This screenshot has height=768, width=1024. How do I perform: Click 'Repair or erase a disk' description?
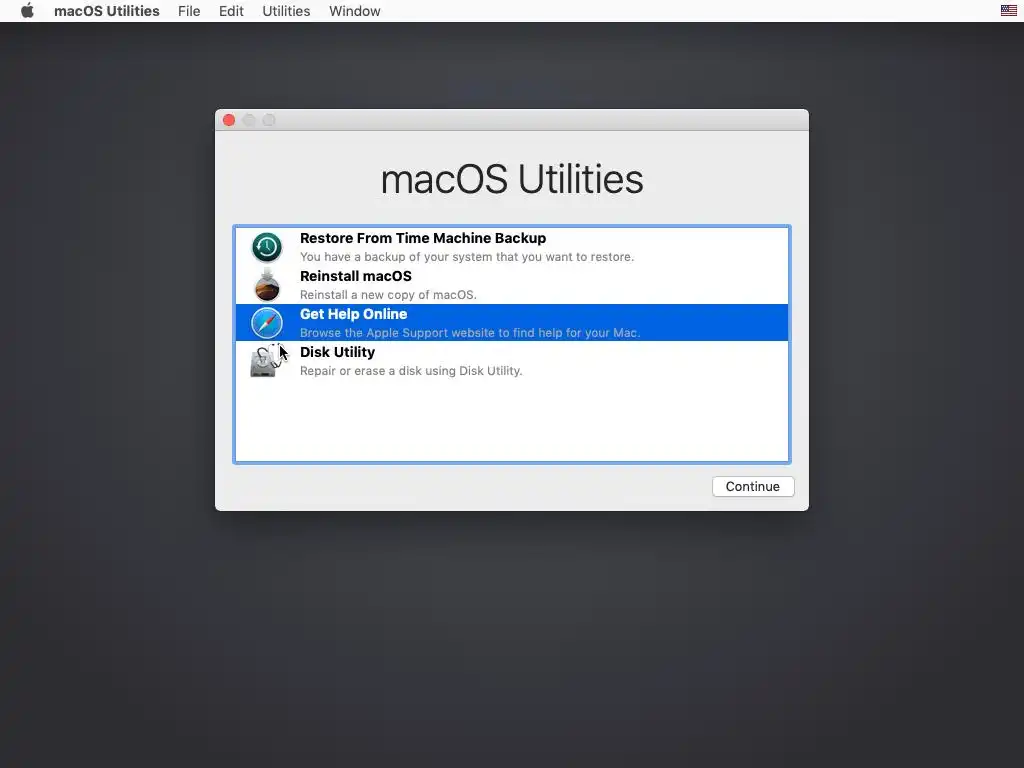[411, 370]
